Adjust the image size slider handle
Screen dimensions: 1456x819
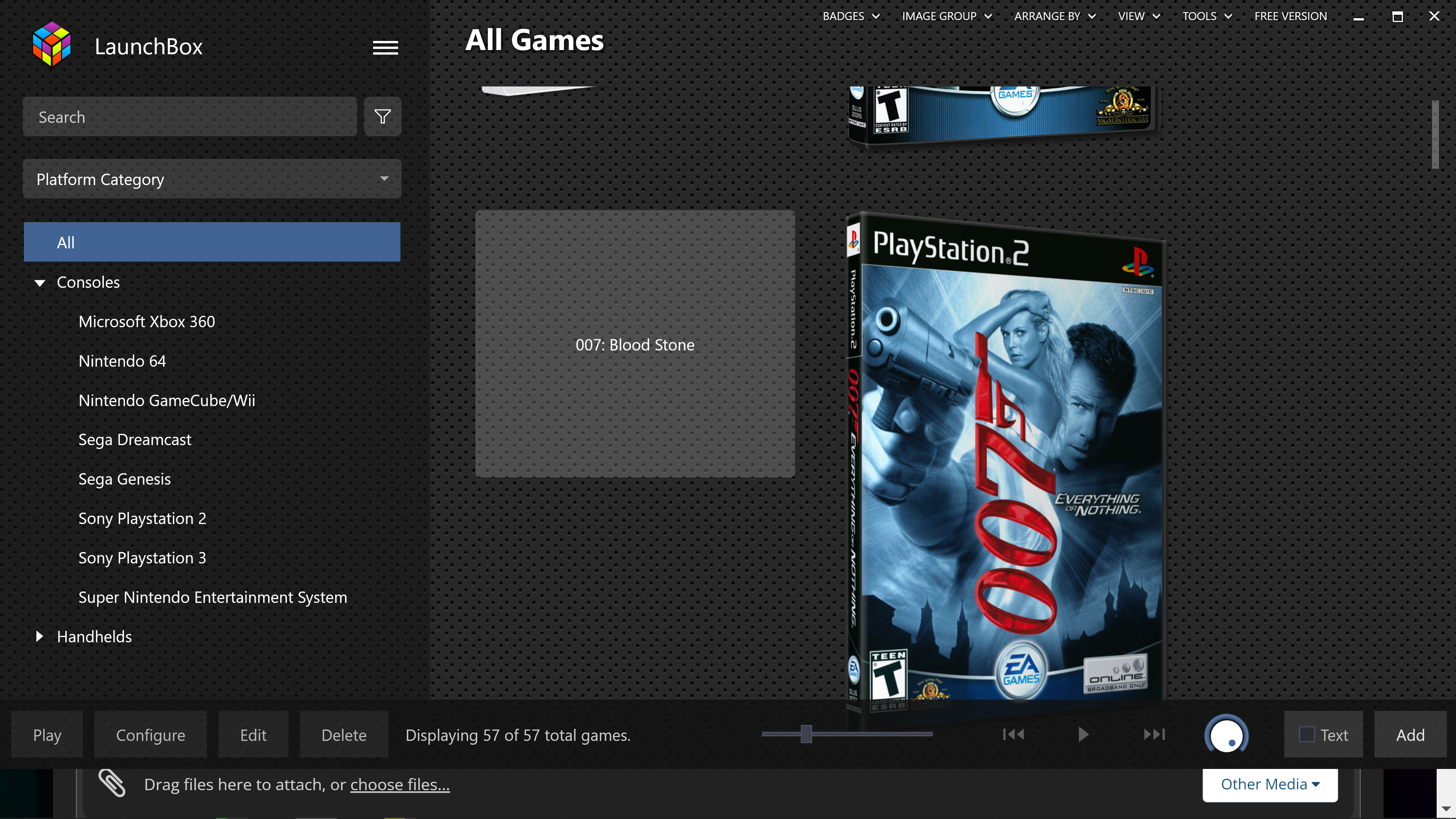coord(806,734)
